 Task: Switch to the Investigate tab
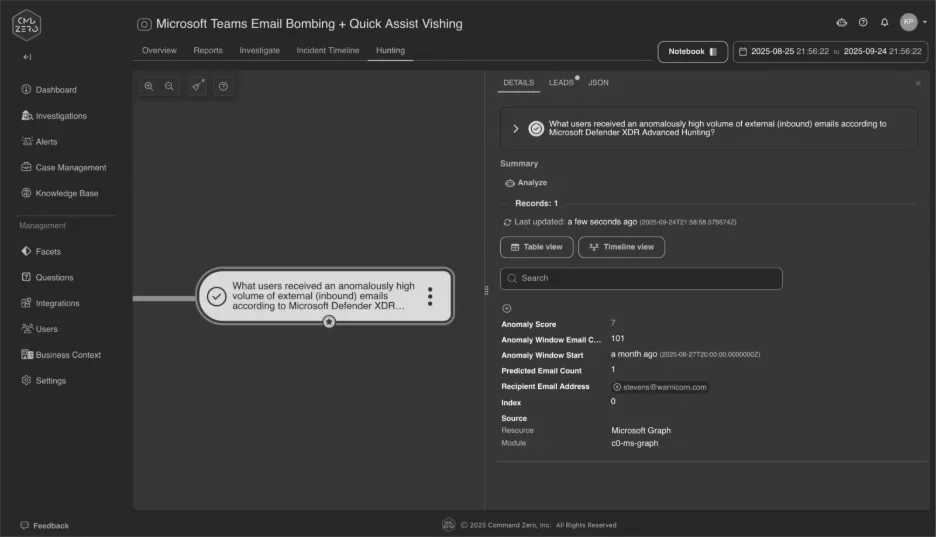coord(260,51)
